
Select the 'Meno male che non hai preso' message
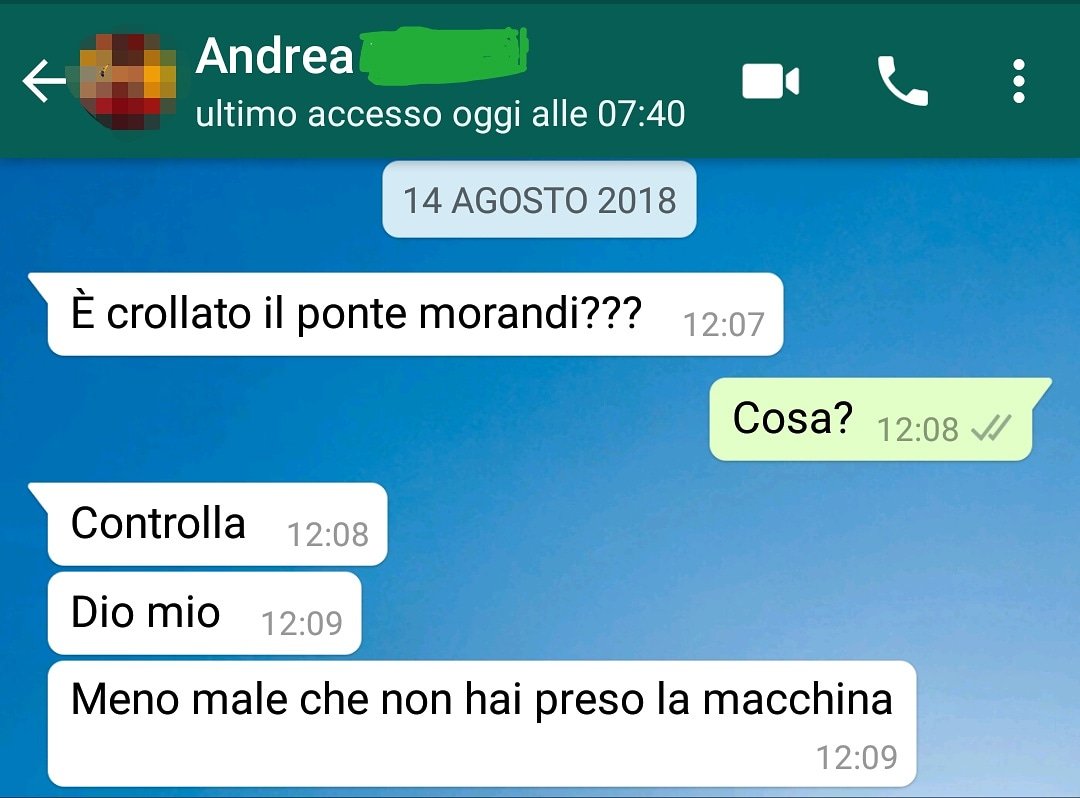point(481,724)
